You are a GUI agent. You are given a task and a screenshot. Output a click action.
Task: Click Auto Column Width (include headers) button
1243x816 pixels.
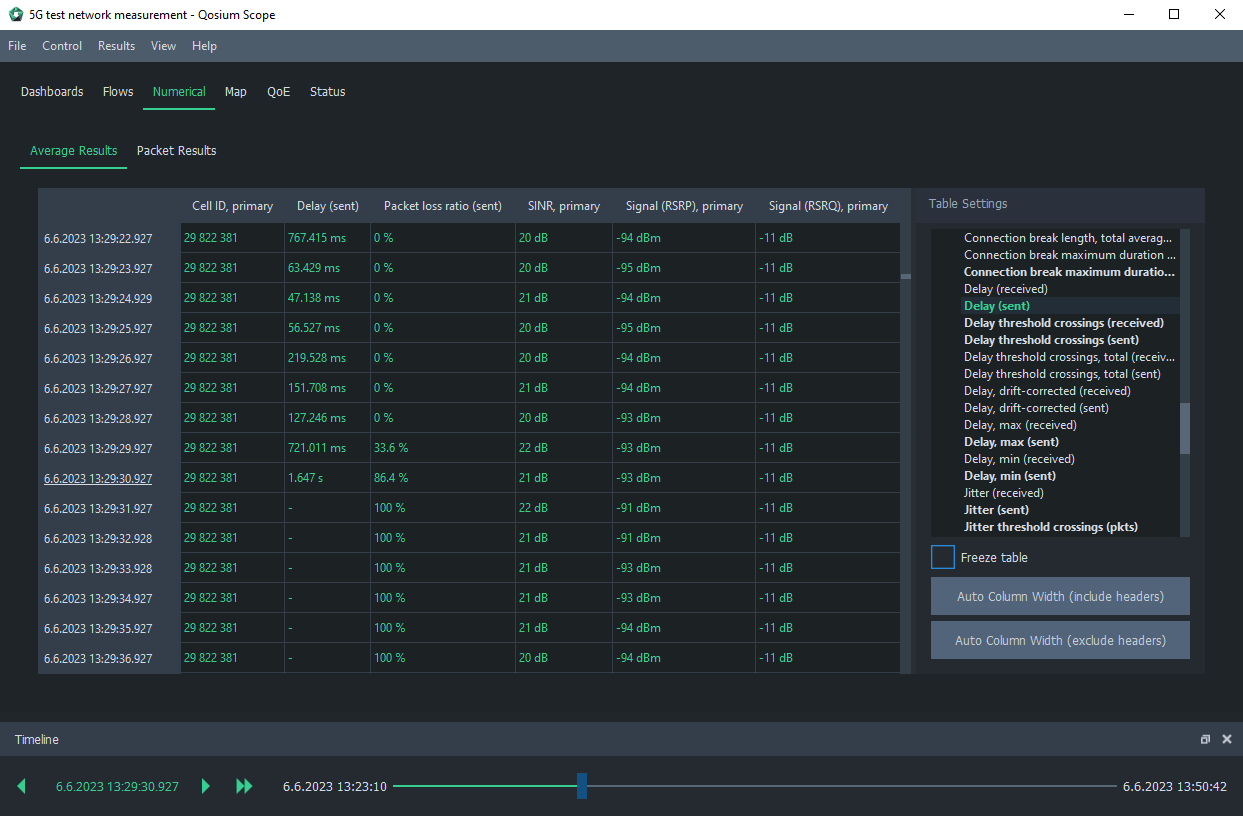[1060, 597]
